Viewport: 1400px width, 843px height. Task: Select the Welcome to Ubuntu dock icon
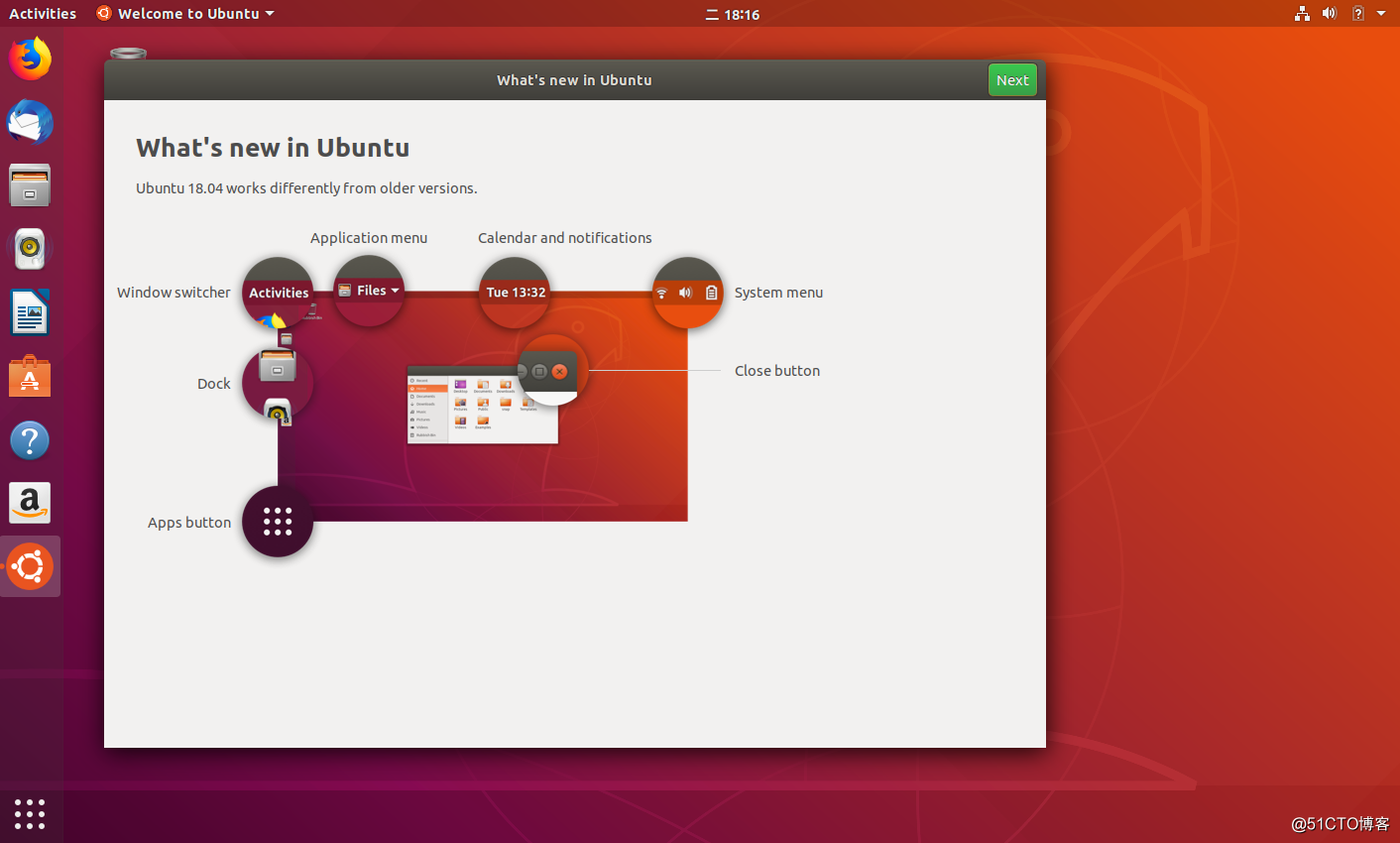pos(30,567)
